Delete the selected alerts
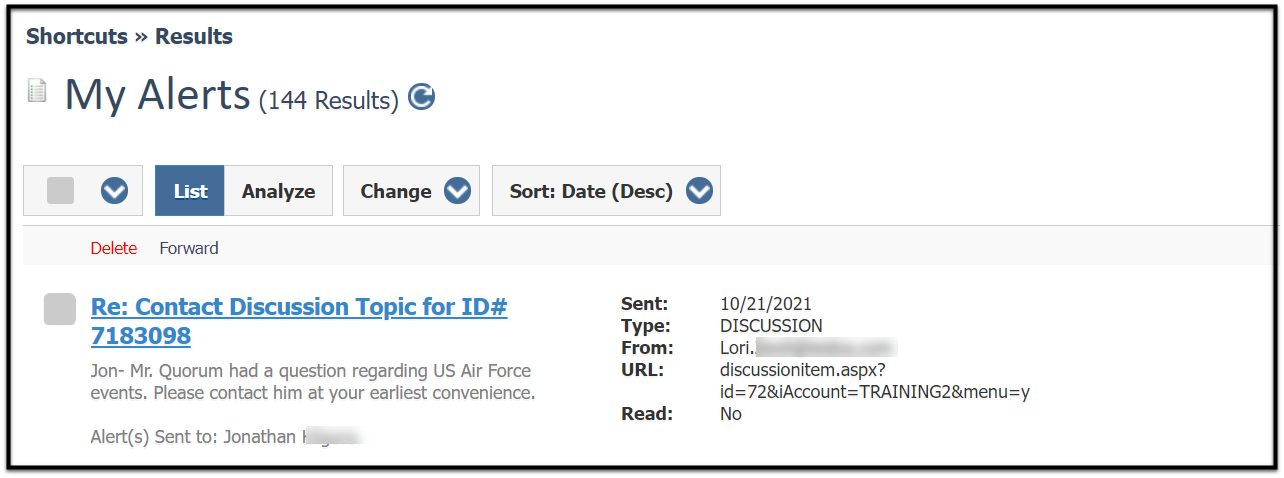Viewport: 1284px width, 478px height. [x=114, y=248]
